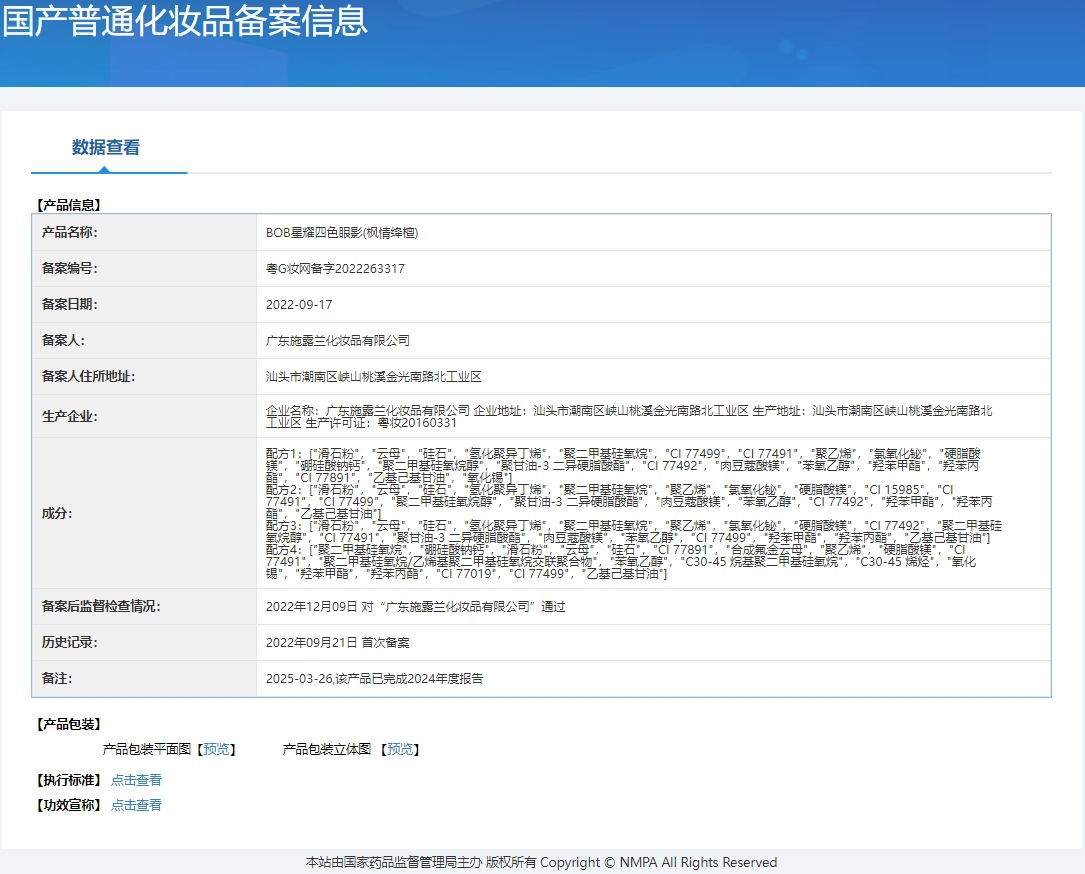Image resolution: width=1085 pixels, height=874 pixels.
Task: Click the inspection record 2022年12月09日 通过
Action: (415, 607)
